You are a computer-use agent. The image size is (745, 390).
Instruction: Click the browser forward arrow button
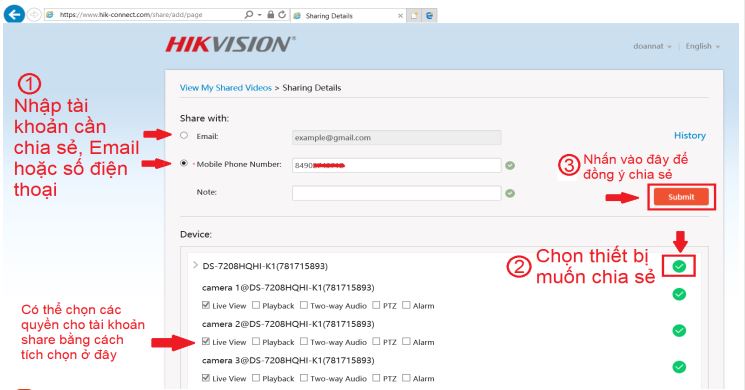(x=34, y=15)
